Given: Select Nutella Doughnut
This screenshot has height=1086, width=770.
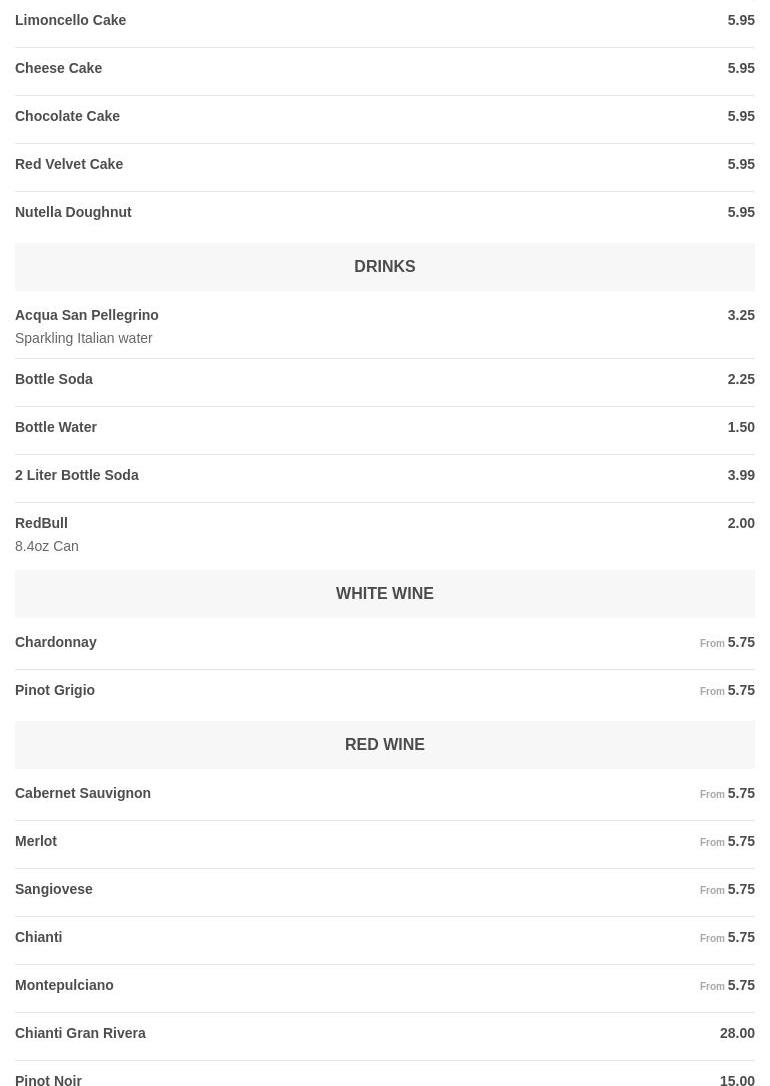Looking at the screenshot, I should coord(73,212).
